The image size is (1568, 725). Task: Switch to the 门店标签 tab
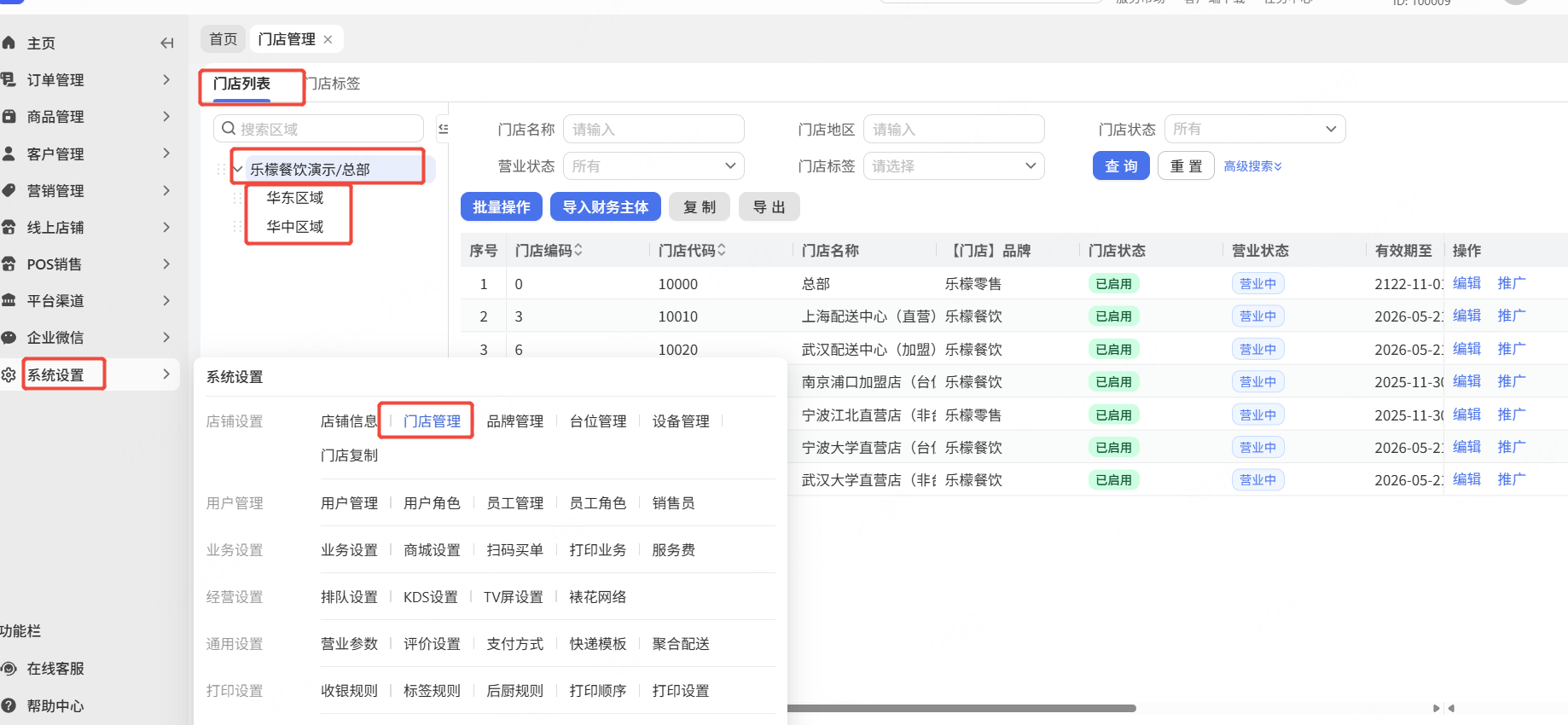333,84
